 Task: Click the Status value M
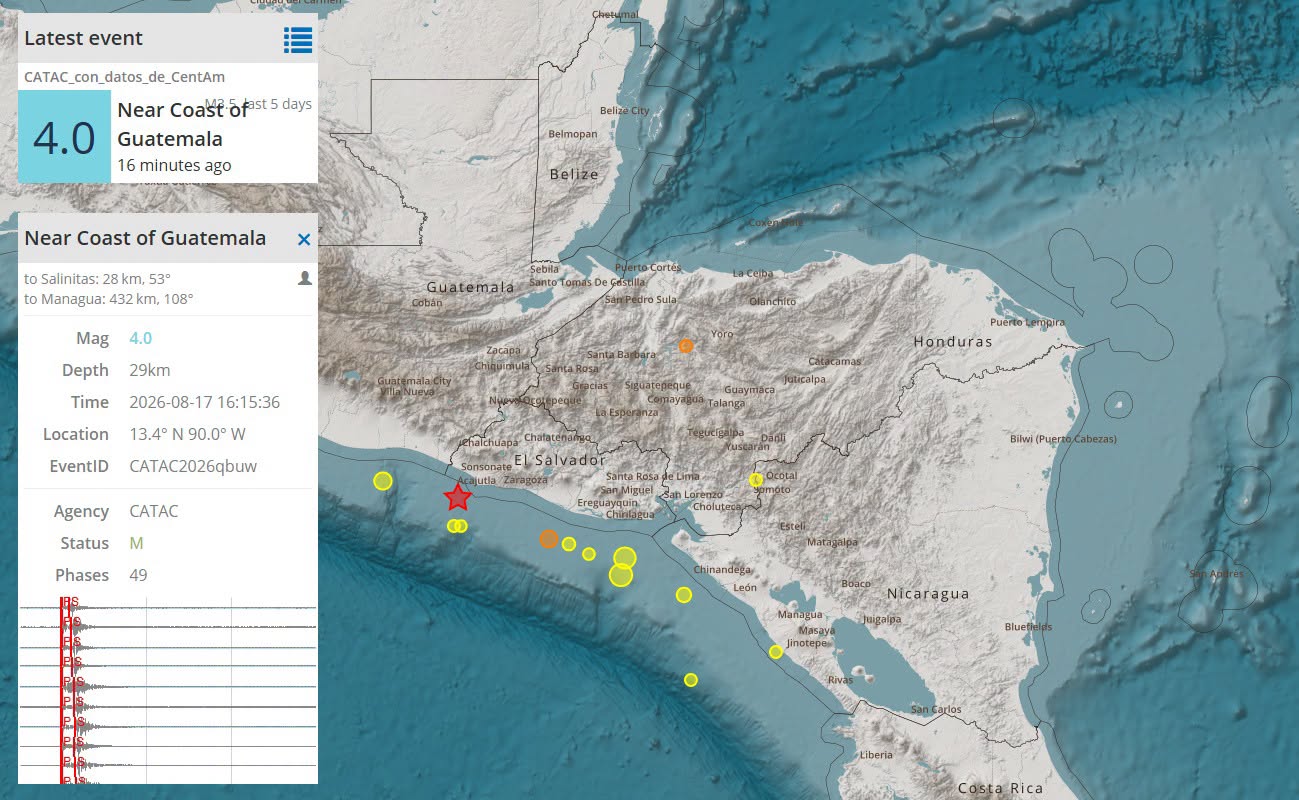pyautogui.click(x=136, y=543)
